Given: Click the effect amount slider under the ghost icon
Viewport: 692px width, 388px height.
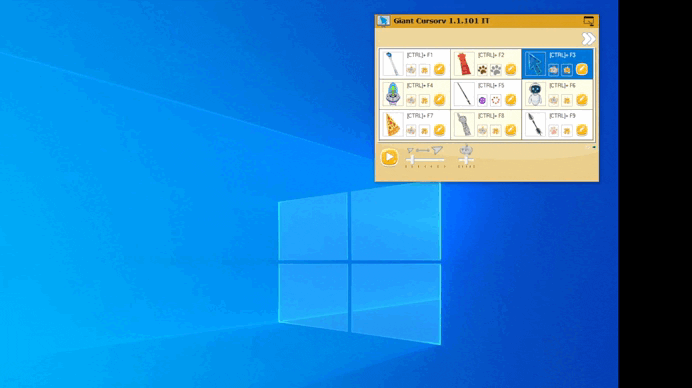Looking at the screenshot, I should [466, 160].
